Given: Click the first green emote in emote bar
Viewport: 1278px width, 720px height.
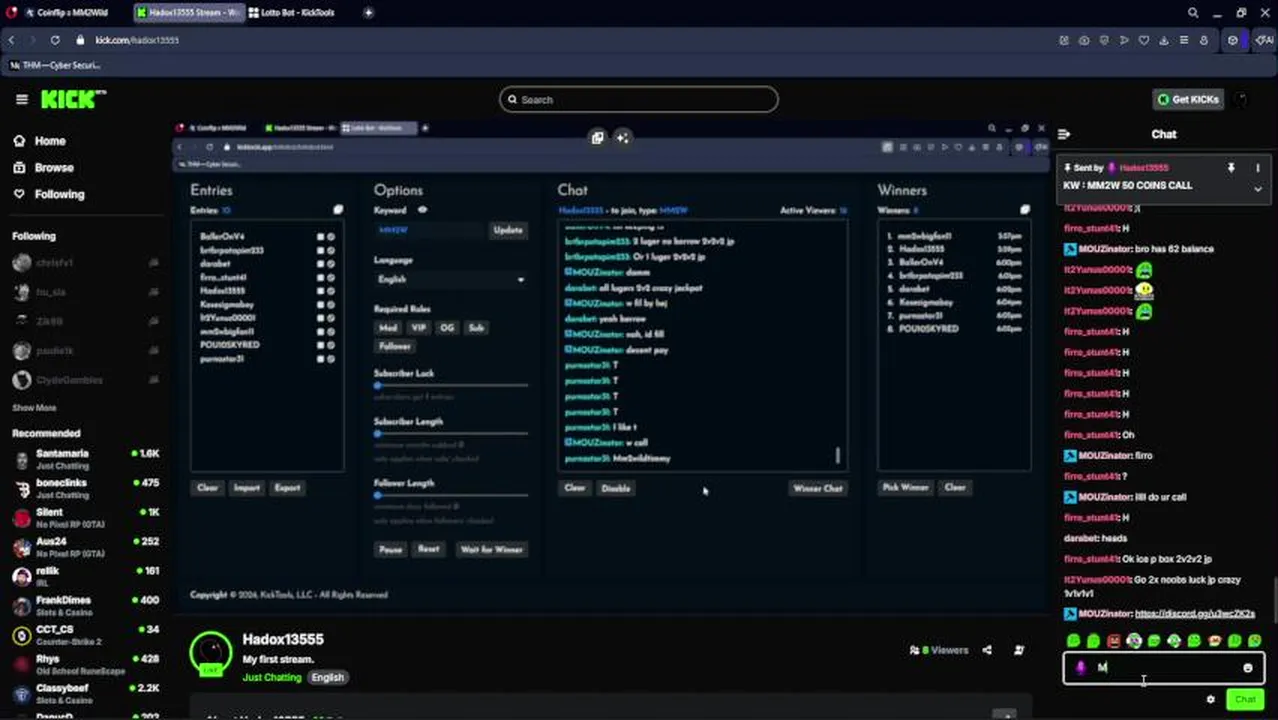Looking at the screenshot, I should pyautogui.click(x=1074, y=641).
